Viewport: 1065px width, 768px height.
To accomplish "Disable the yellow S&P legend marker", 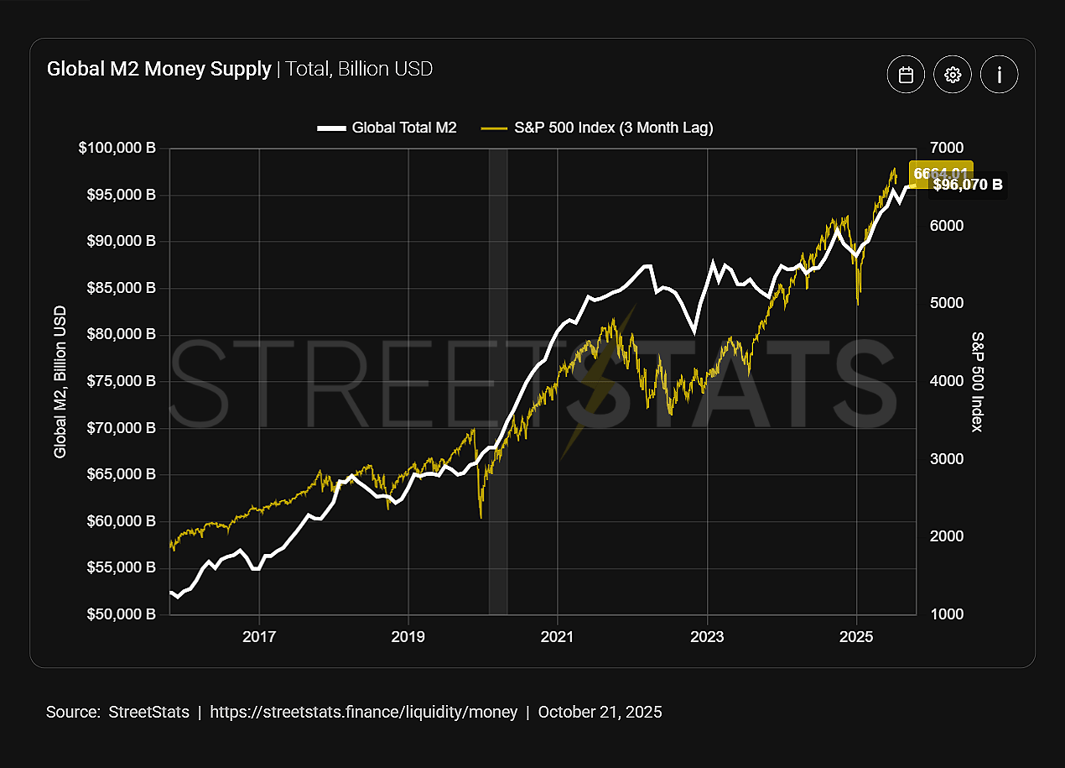I will point(492,128).
